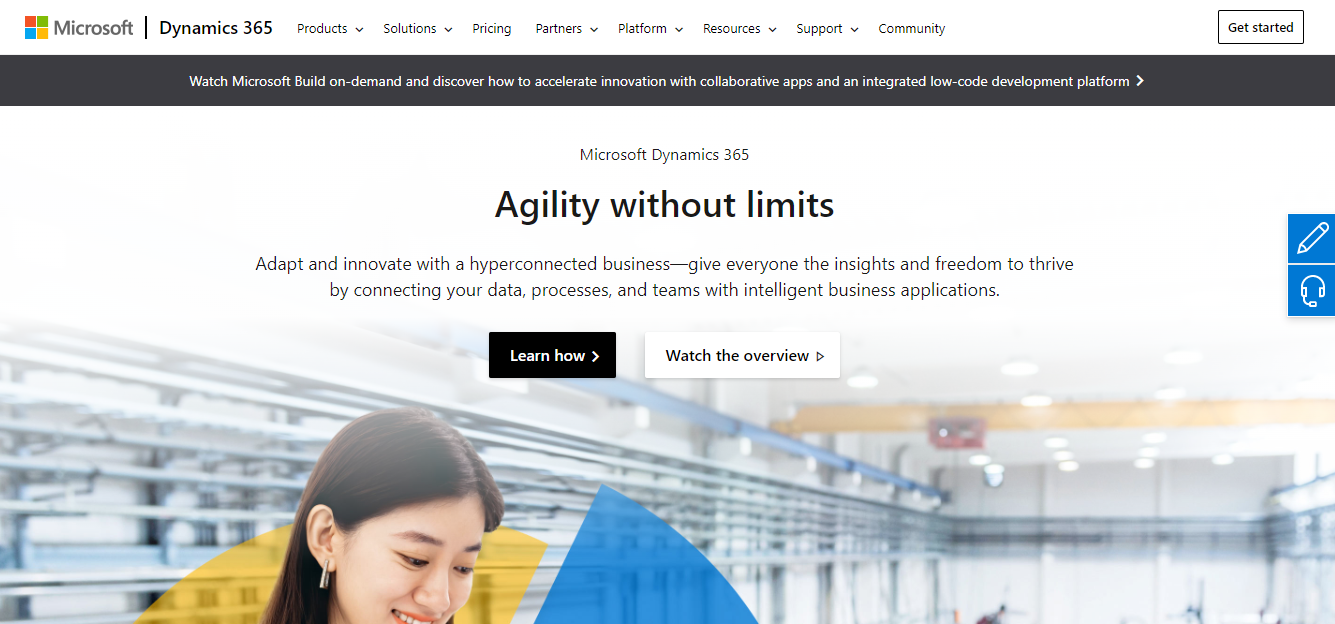Screen dimensions: 1335x624
Task: Click the 'Microsoft Dynamics 365' subtitle text
Action: tap(665, 154)
